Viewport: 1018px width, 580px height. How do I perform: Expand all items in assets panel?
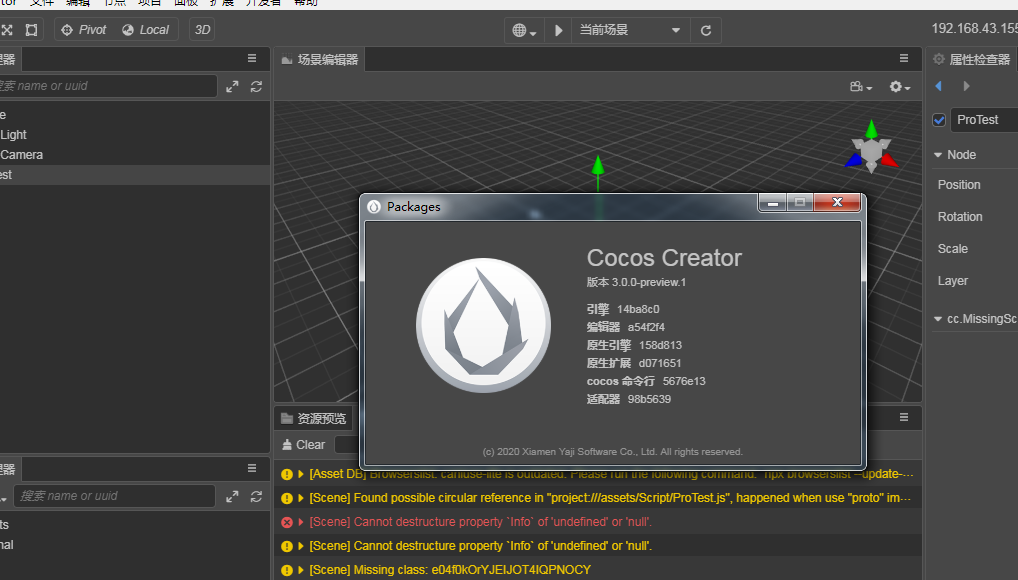tap(232, 496)
